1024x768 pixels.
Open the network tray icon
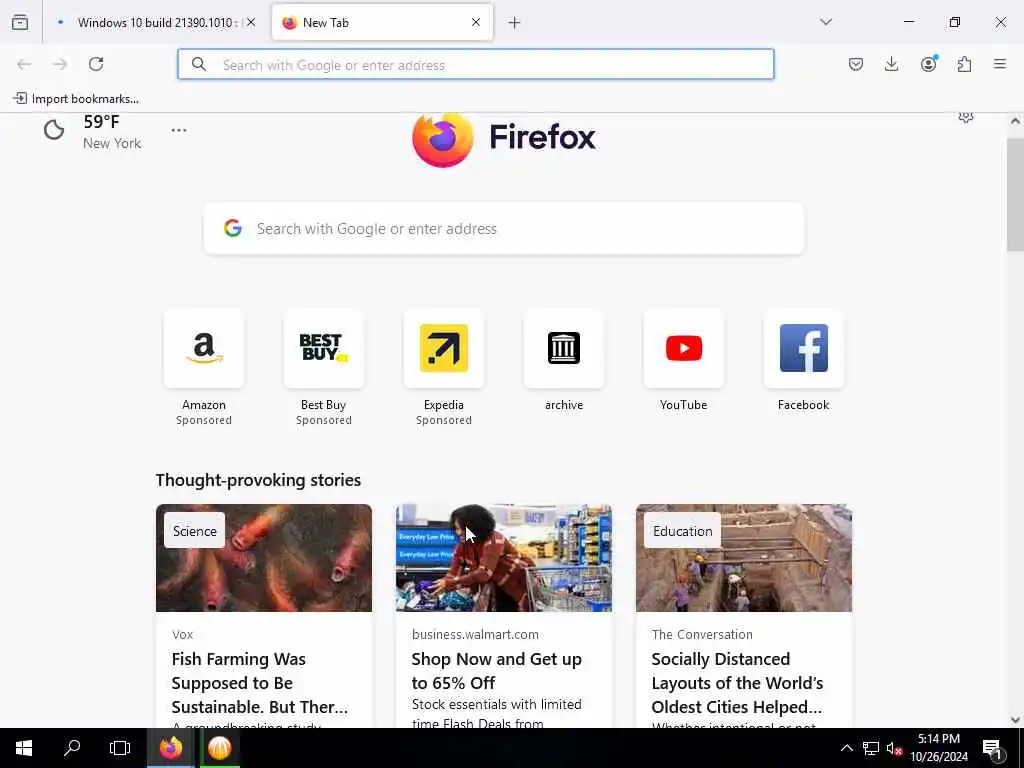pyautogui.click(x=871, y=748)
